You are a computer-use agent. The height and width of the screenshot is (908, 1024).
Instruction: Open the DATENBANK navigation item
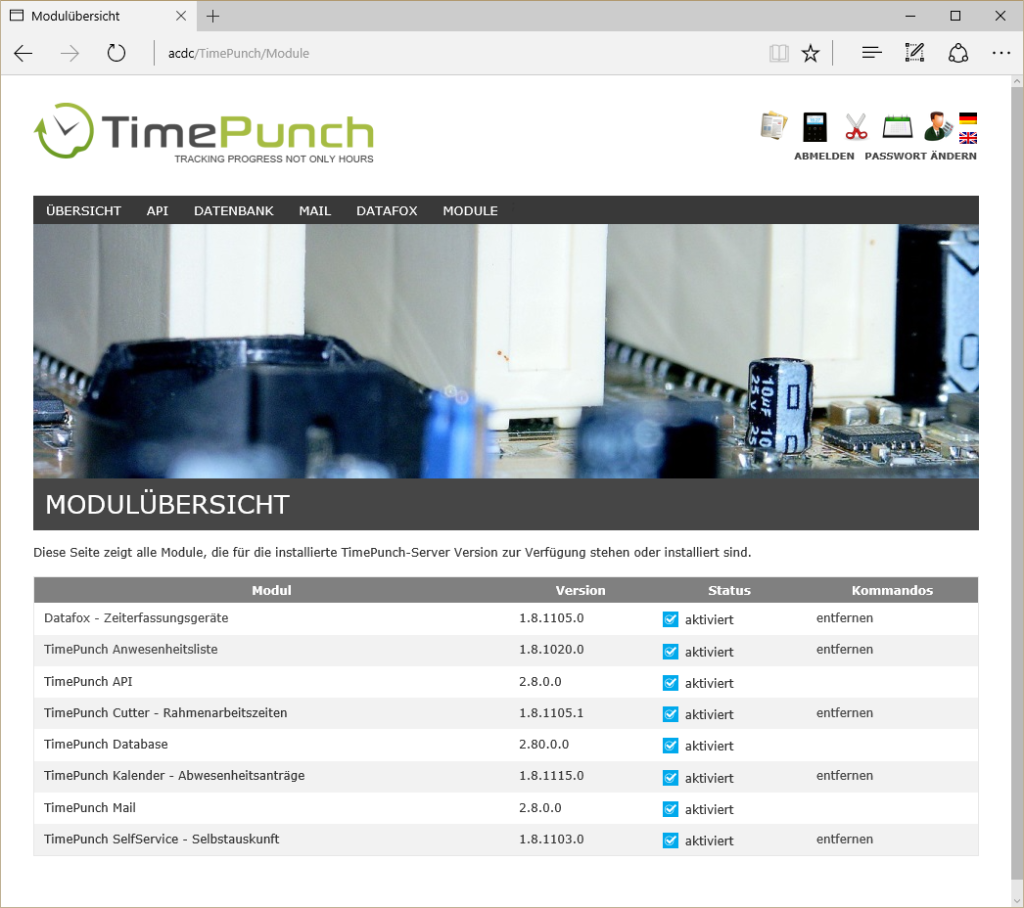[233, 211]
